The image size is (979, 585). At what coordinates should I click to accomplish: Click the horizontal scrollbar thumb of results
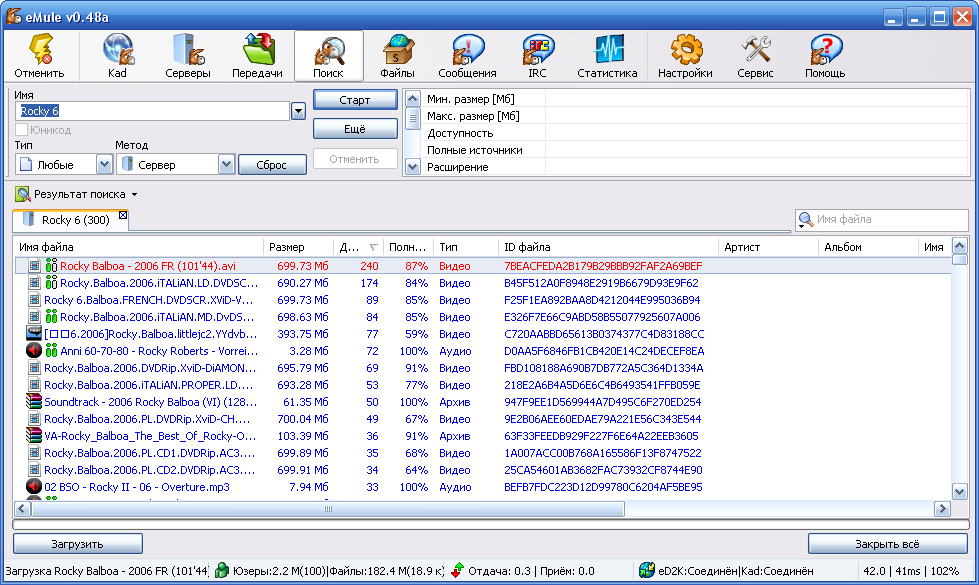[x=328, y=509]
